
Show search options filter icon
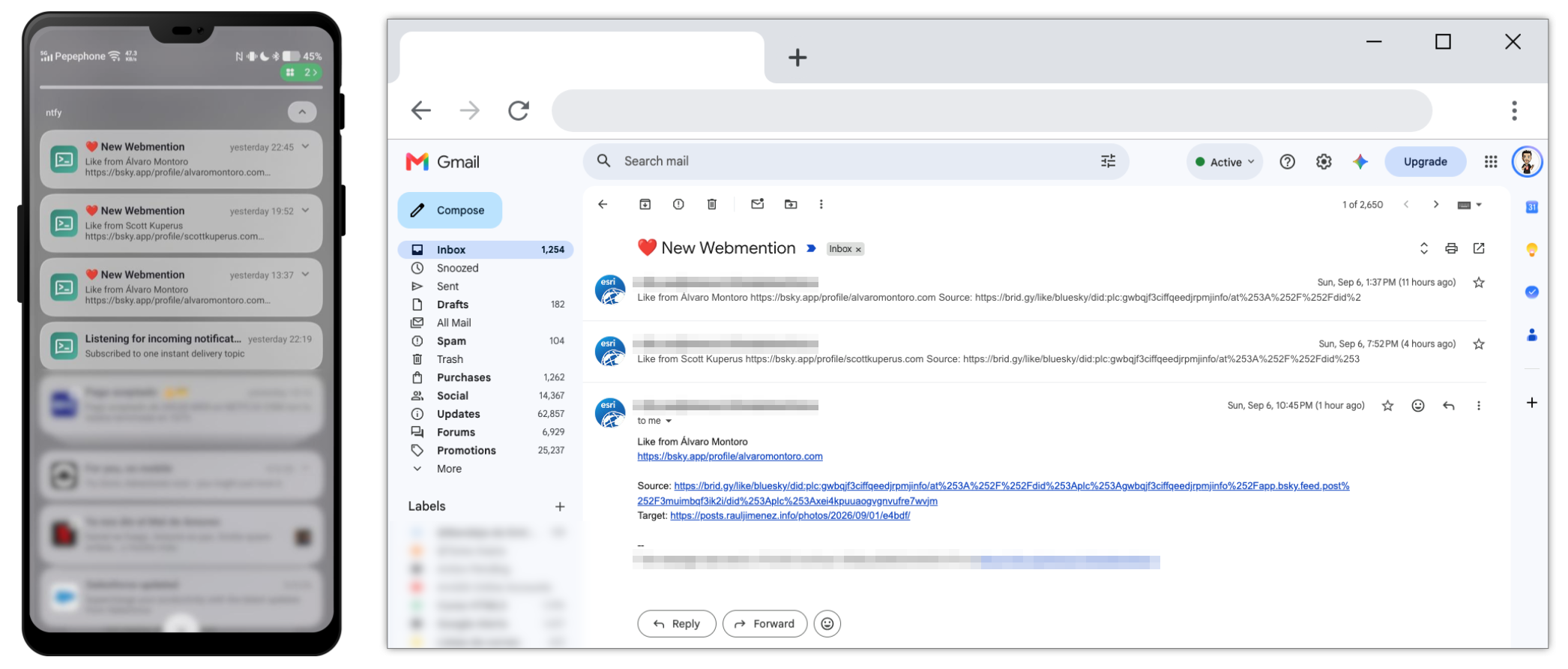[1108, 161]
